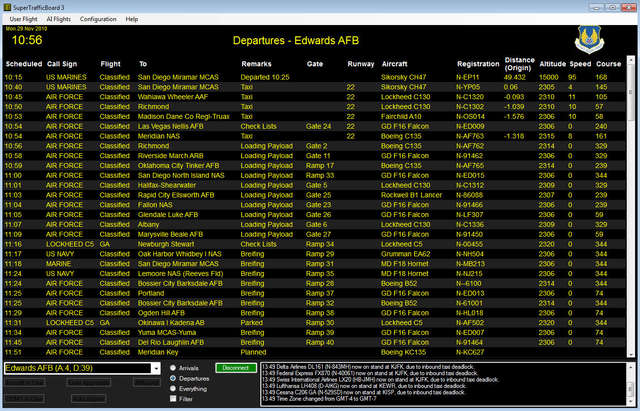The height and width of the screenshot is (411, 640).
Task: Click the Distance (Origin) column header
Action: pyautogui.click(x=519, y=64)
